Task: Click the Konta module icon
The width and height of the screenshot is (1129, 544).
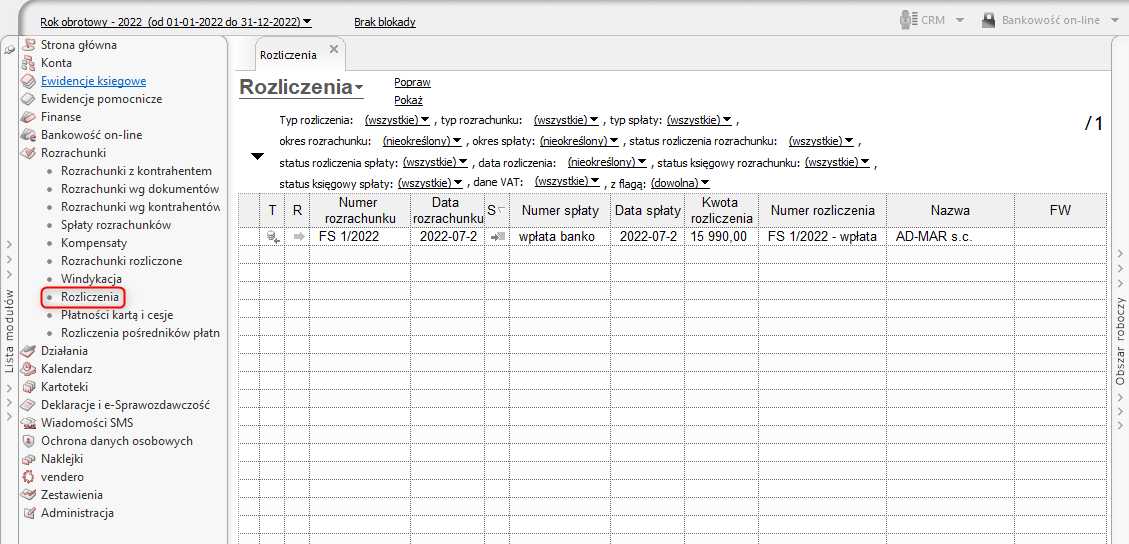Action: point(28,63)
